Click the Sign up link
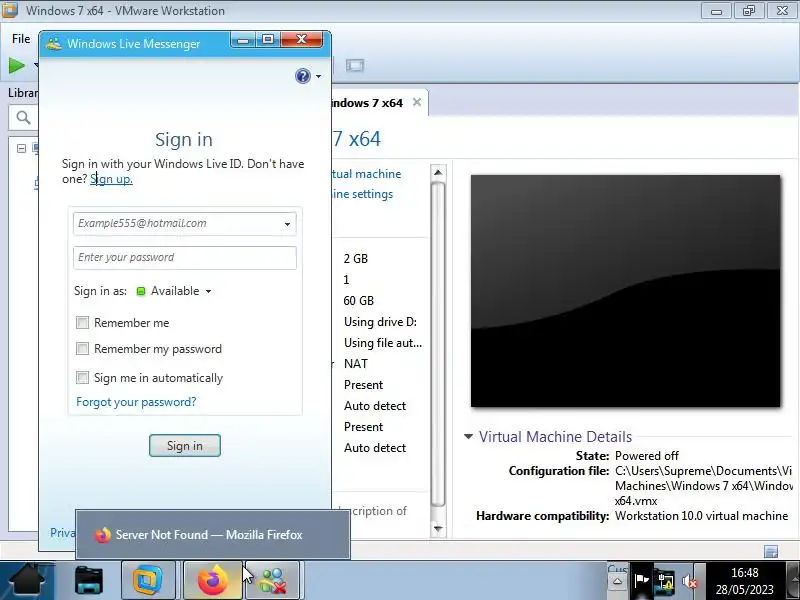The width and height of the screenshot is (800, 600). pyautogui.click(x=111, y=179)
